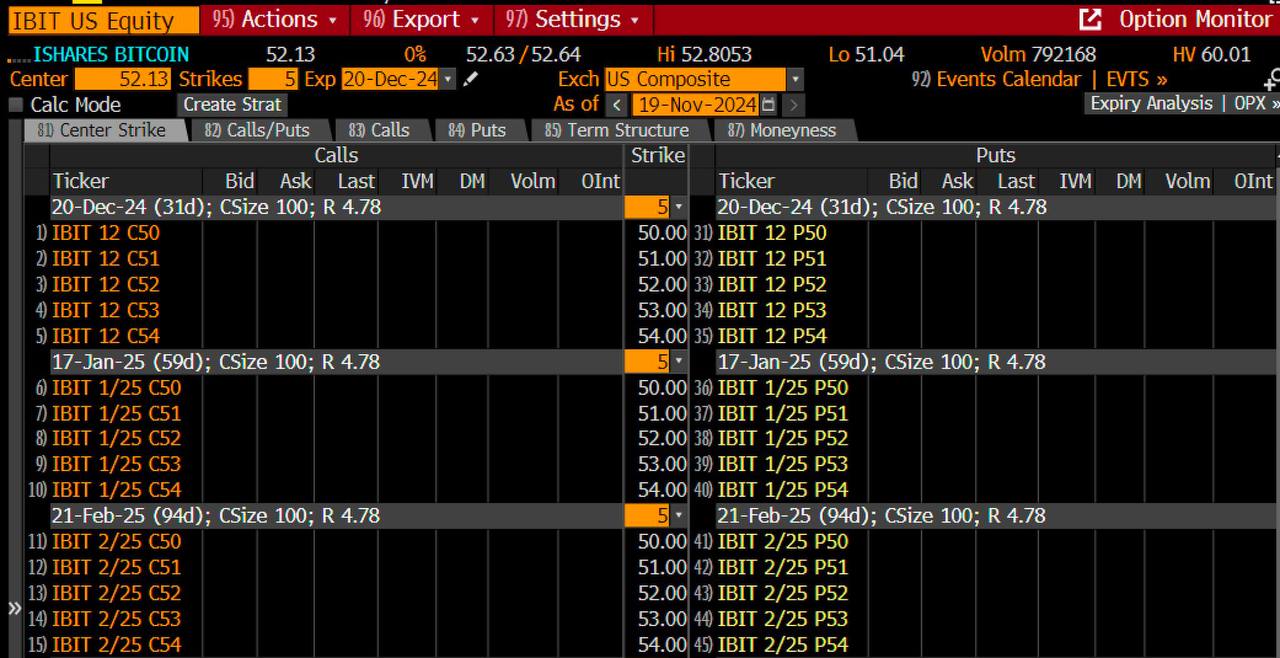Click the Strikes 5 input field

coord(273,79)
